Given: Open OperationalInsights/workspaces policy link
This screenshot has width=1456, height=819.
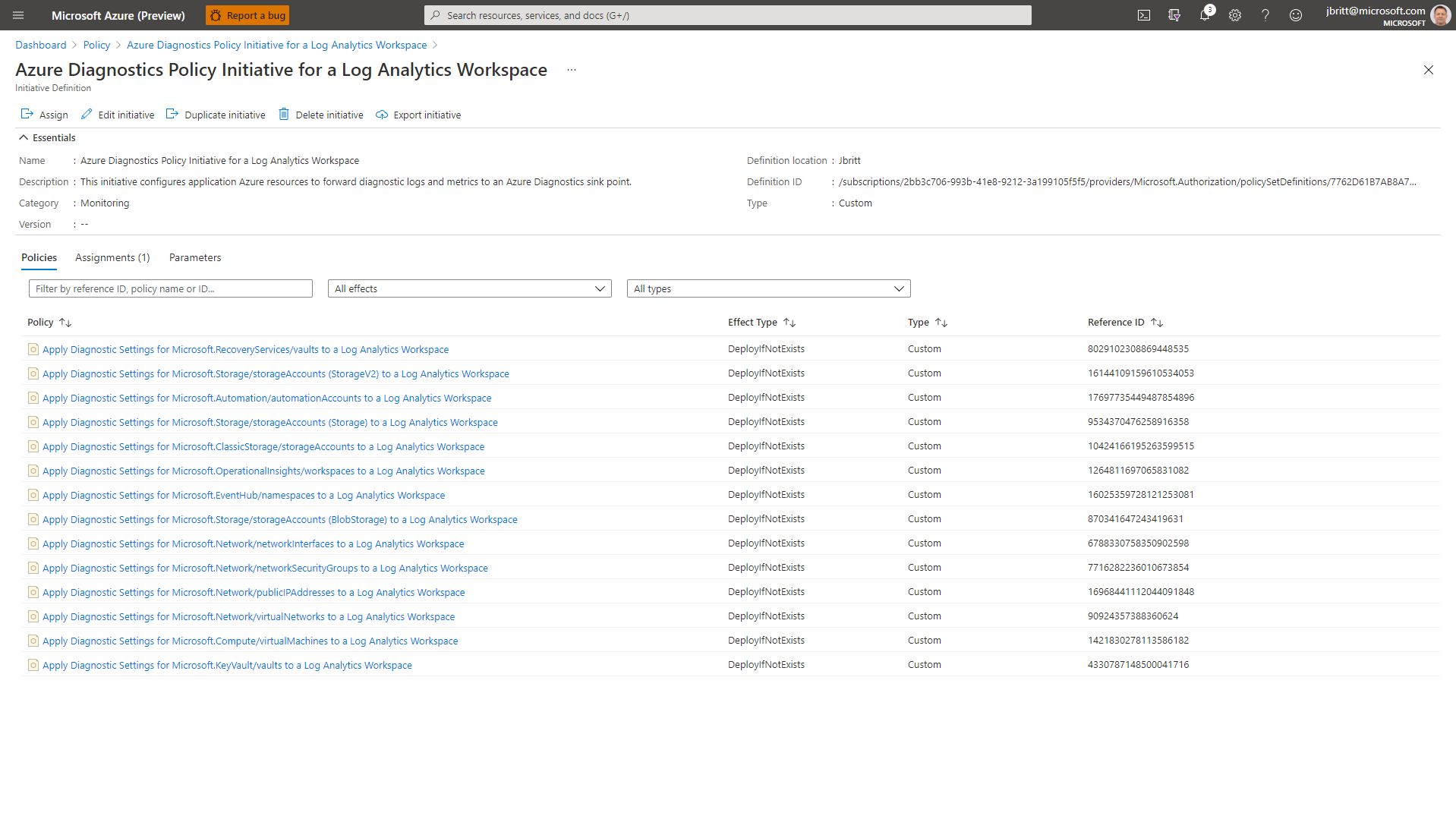Looking at the screenshot, I should [263, 471].
